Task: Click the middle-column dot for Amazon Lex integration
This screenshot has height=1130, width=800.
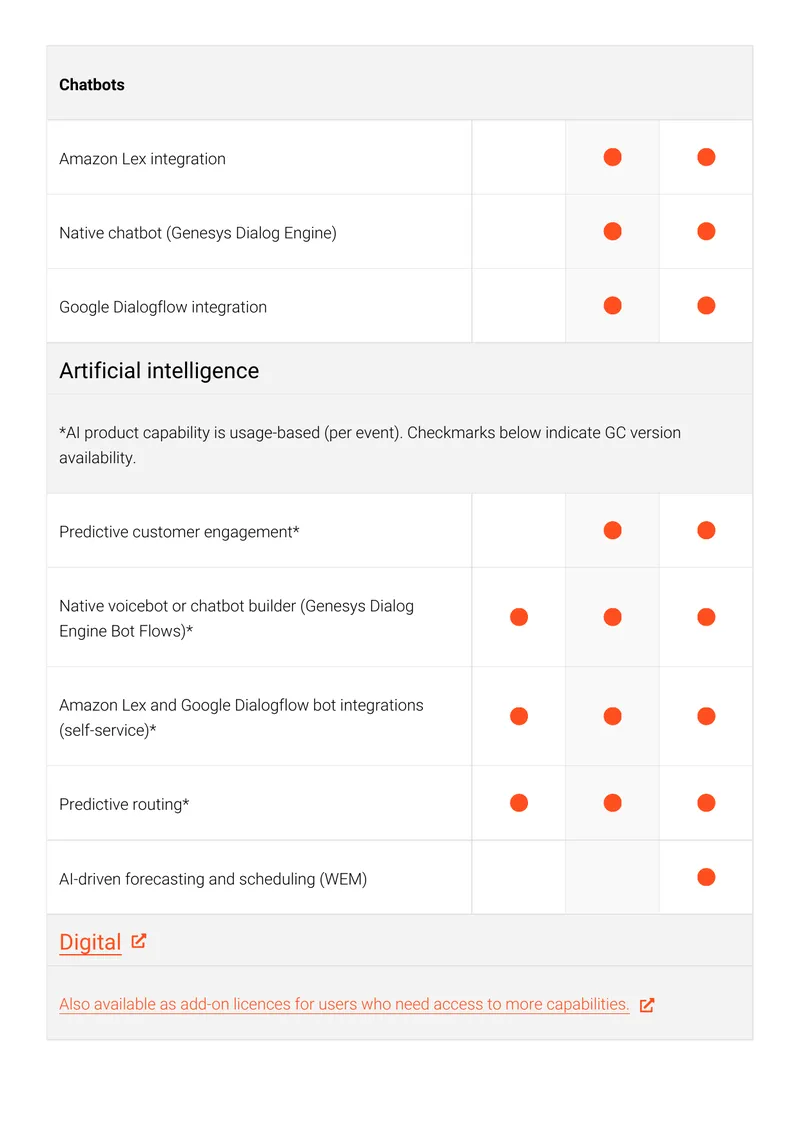Action: coord(613,157)
